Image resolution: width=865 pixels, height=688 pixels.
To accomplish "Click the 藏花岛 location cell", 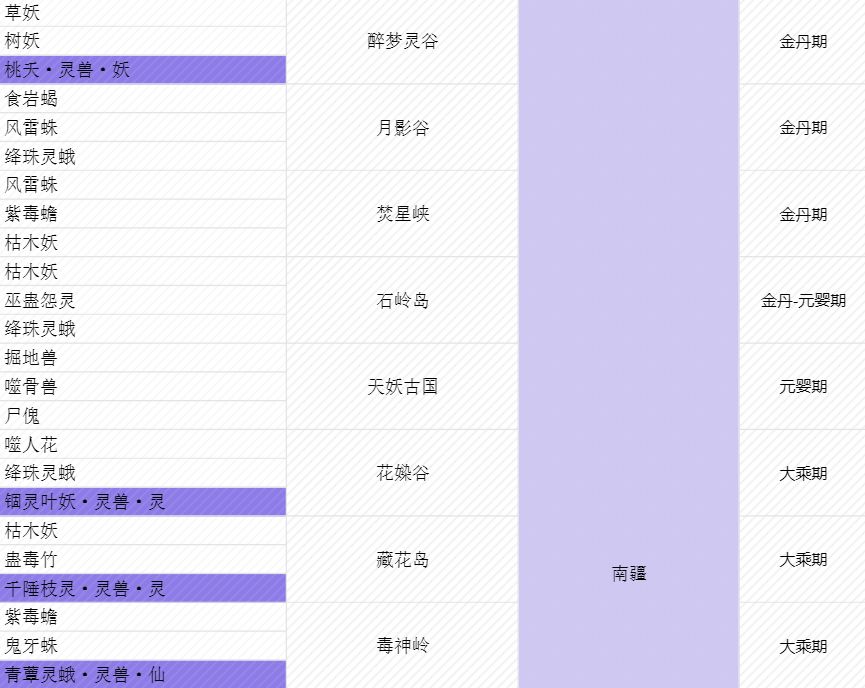I will (x=403, y=559).
